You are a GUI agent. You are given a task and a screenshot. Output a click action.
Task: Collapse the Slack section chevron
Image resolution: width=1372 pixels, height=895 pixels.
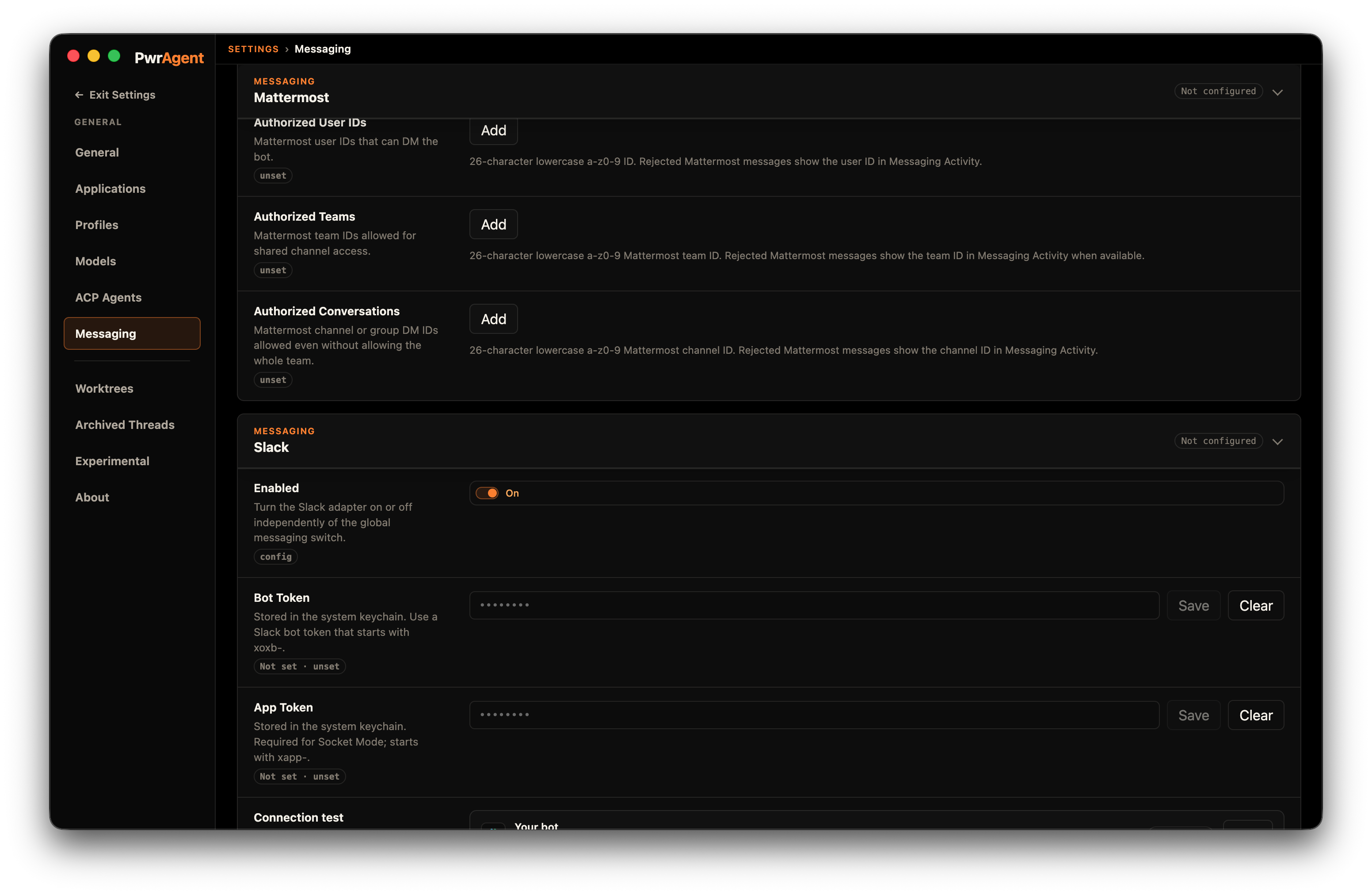tap(1277, 442)
